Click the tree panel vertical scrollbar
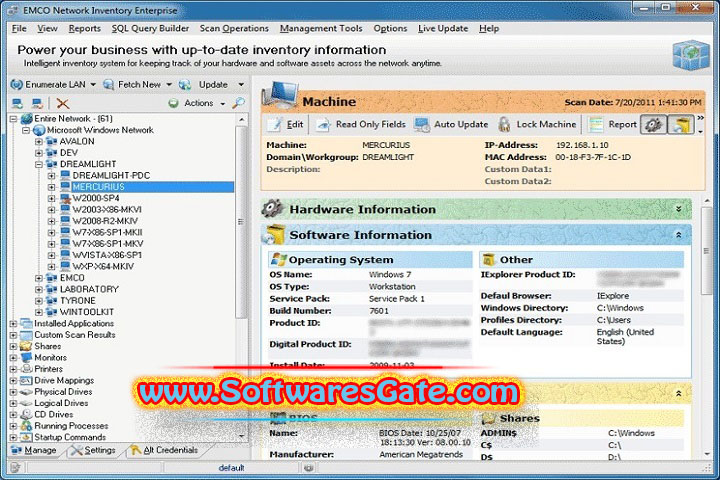The width and height of the screenshot is (720, 480). [x=241, y=222]
